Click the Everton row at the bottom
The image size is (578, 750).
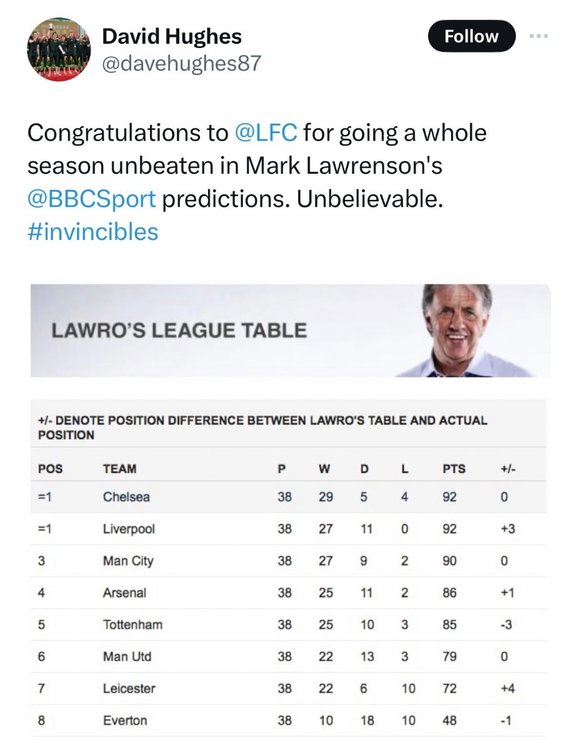(288, 720)
